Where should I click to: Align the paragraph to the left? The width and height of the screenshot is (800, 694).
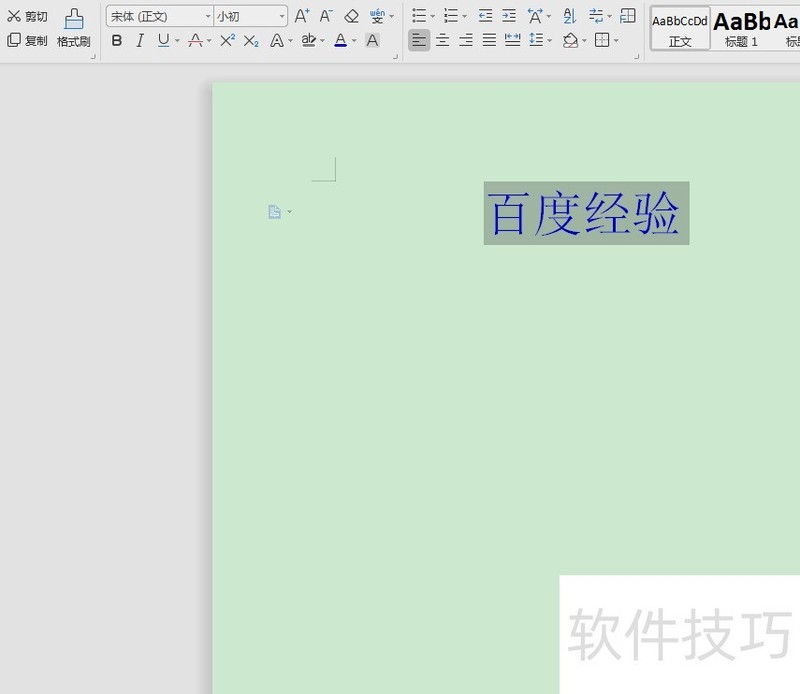pos(419,40)
